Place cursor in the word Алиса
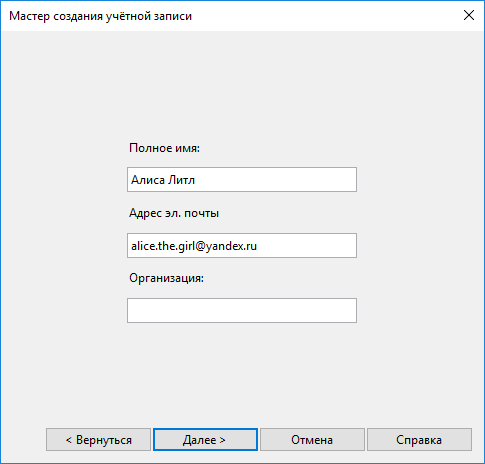The height and width of the screenshot is (464, 485). coord(148,180)
